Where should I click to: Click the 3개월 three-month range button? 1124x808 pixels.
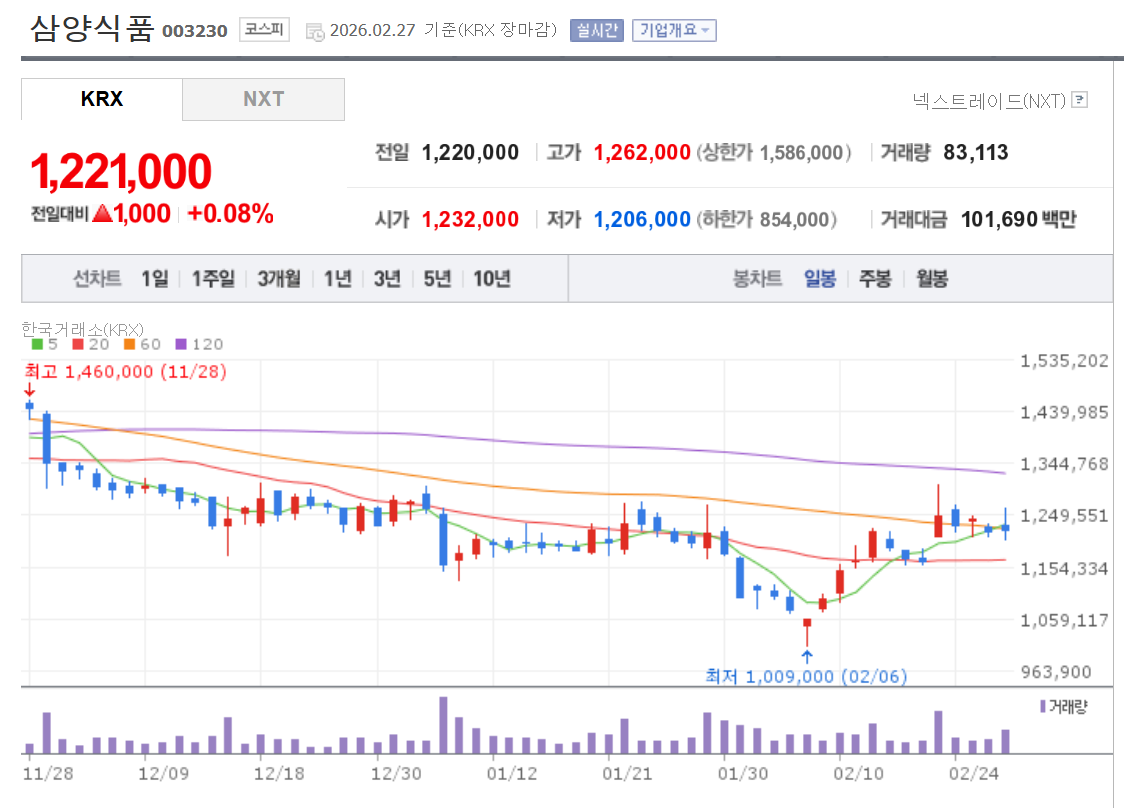tap(278, 279)
